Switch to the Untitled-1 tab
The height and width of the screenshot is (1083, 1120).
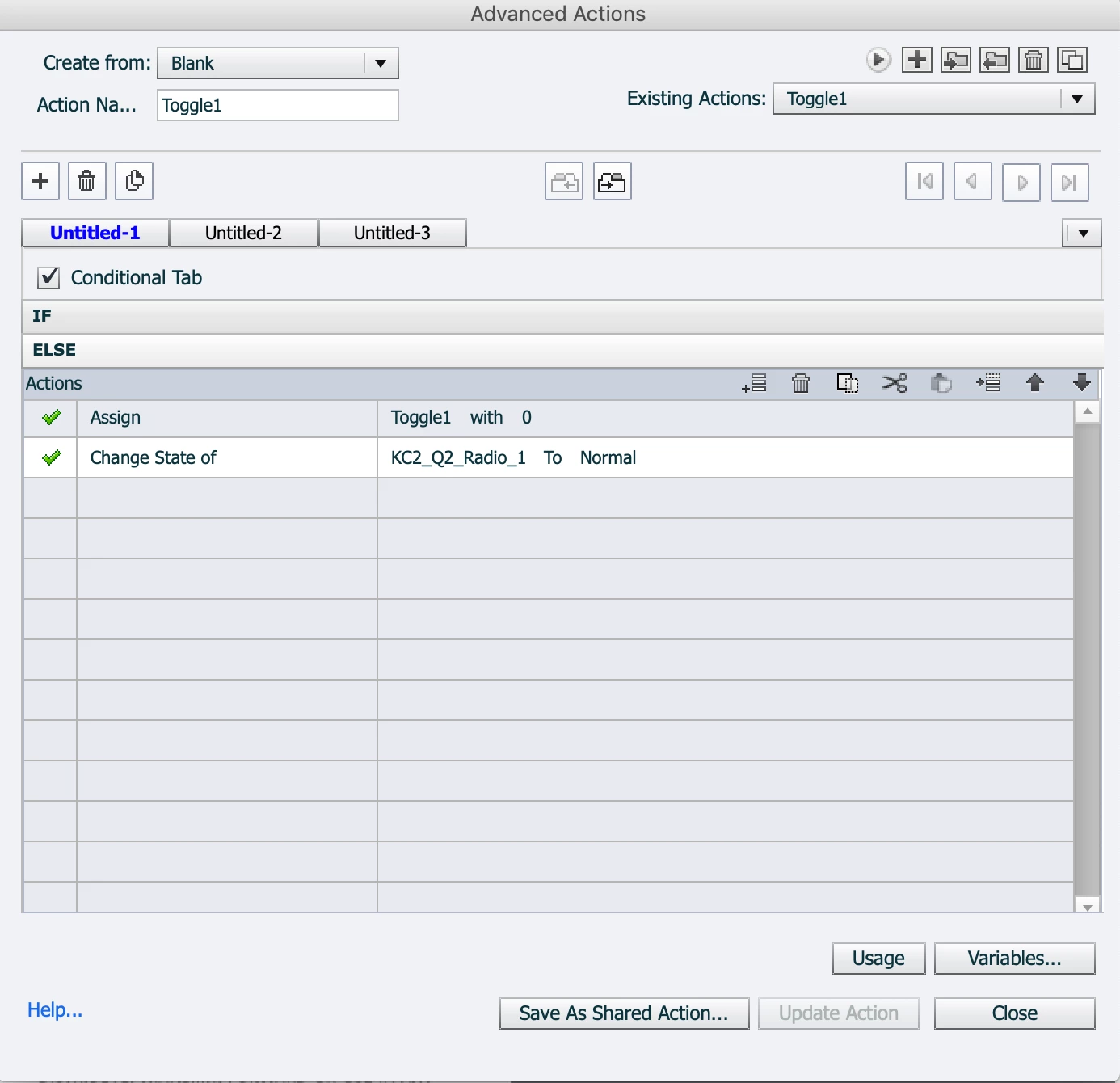click(x=95, y=233)
